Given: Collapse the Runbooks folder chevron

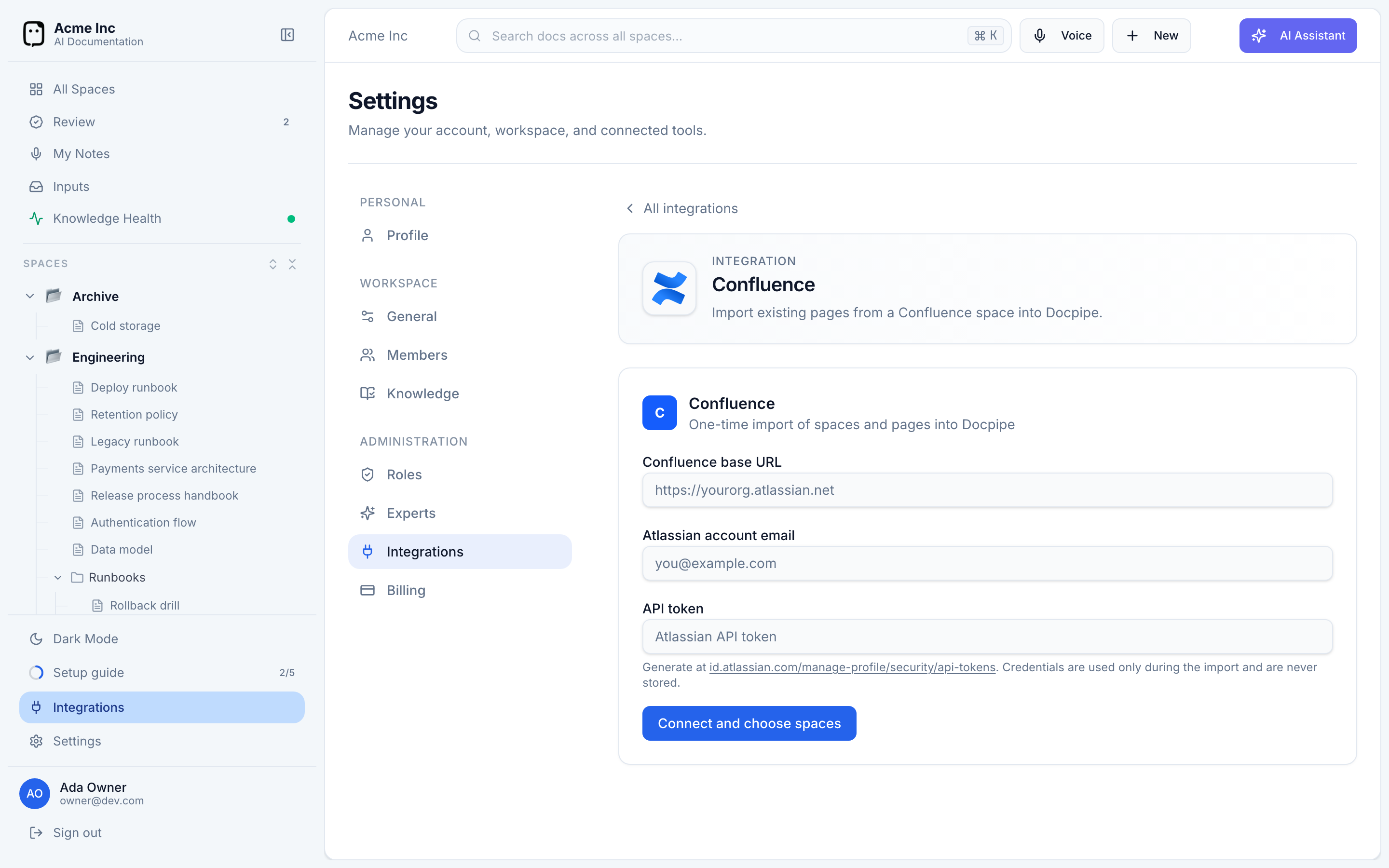Looking at the screenshot, I should 58,578.
